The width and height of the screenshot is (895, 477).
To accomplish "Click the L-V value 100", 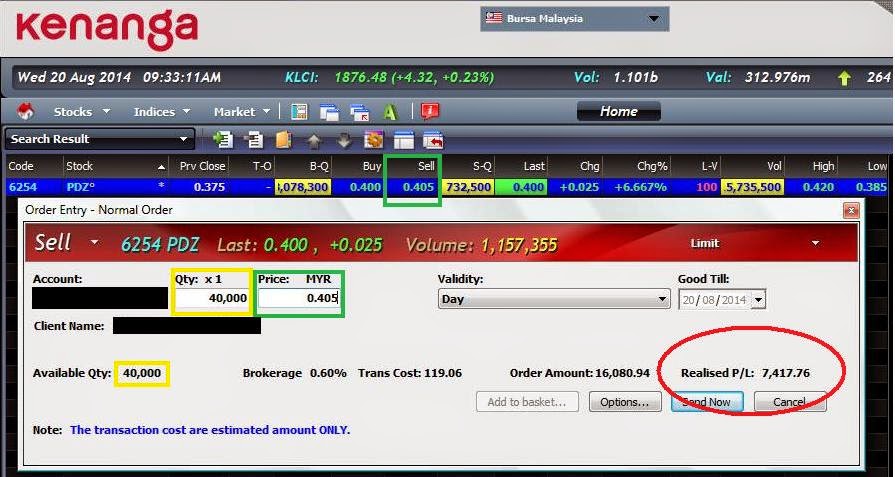I will [707, 187].
